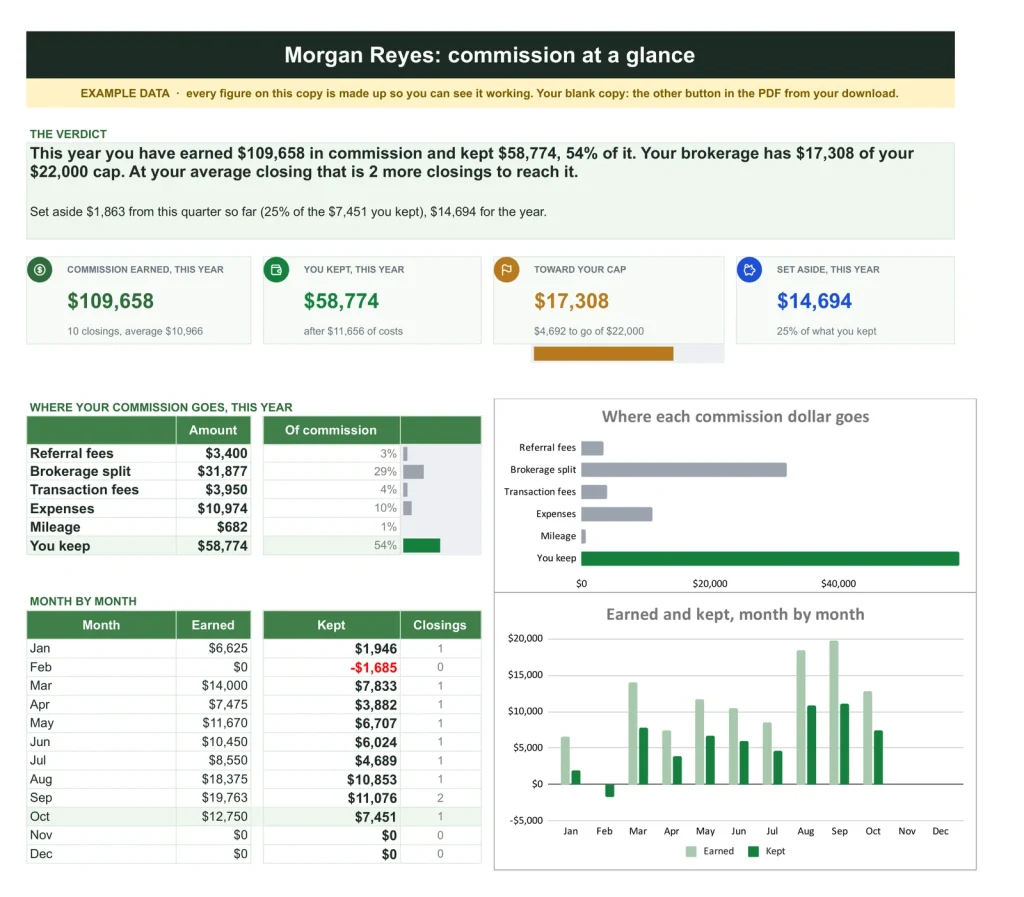Image resolution: width=1024 pixels, height=897 pixels.
Task: Select the Mileage row label
Action: point(55,527)
